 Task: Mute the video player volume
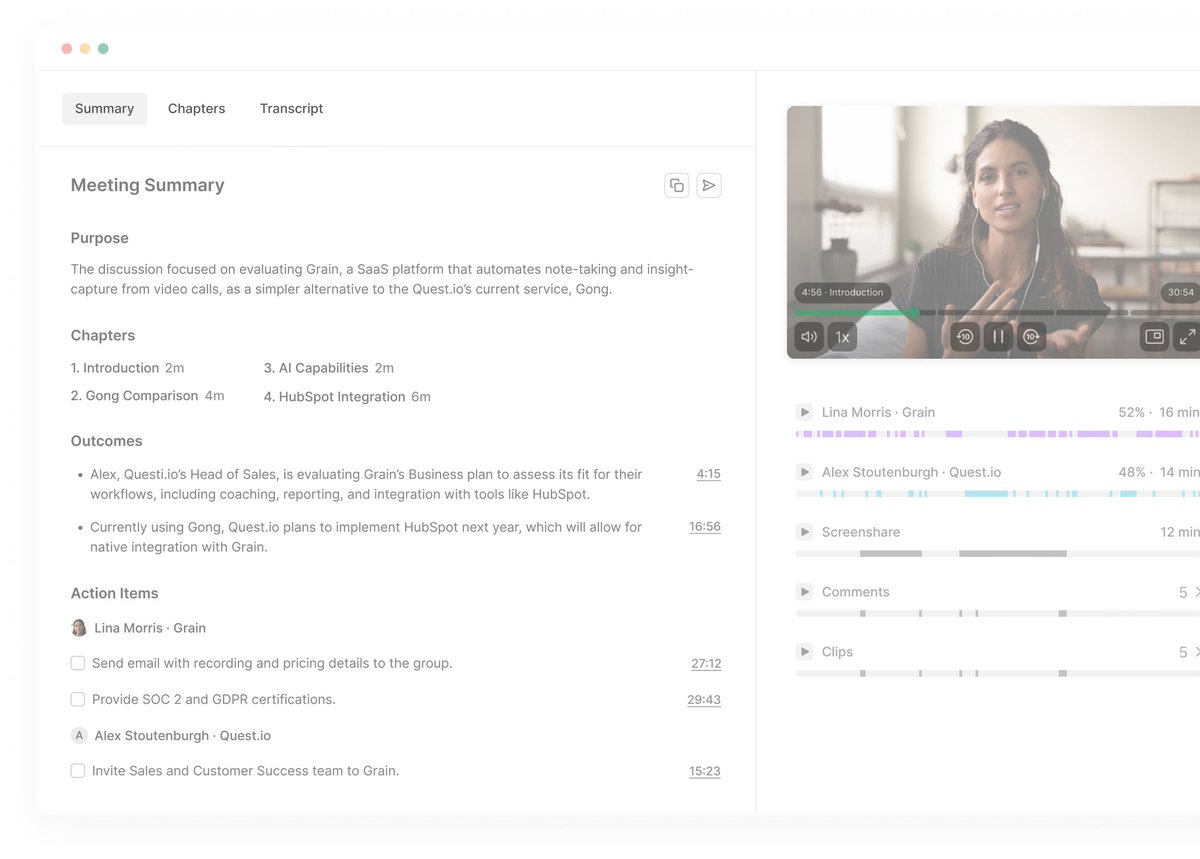[808, 337]
